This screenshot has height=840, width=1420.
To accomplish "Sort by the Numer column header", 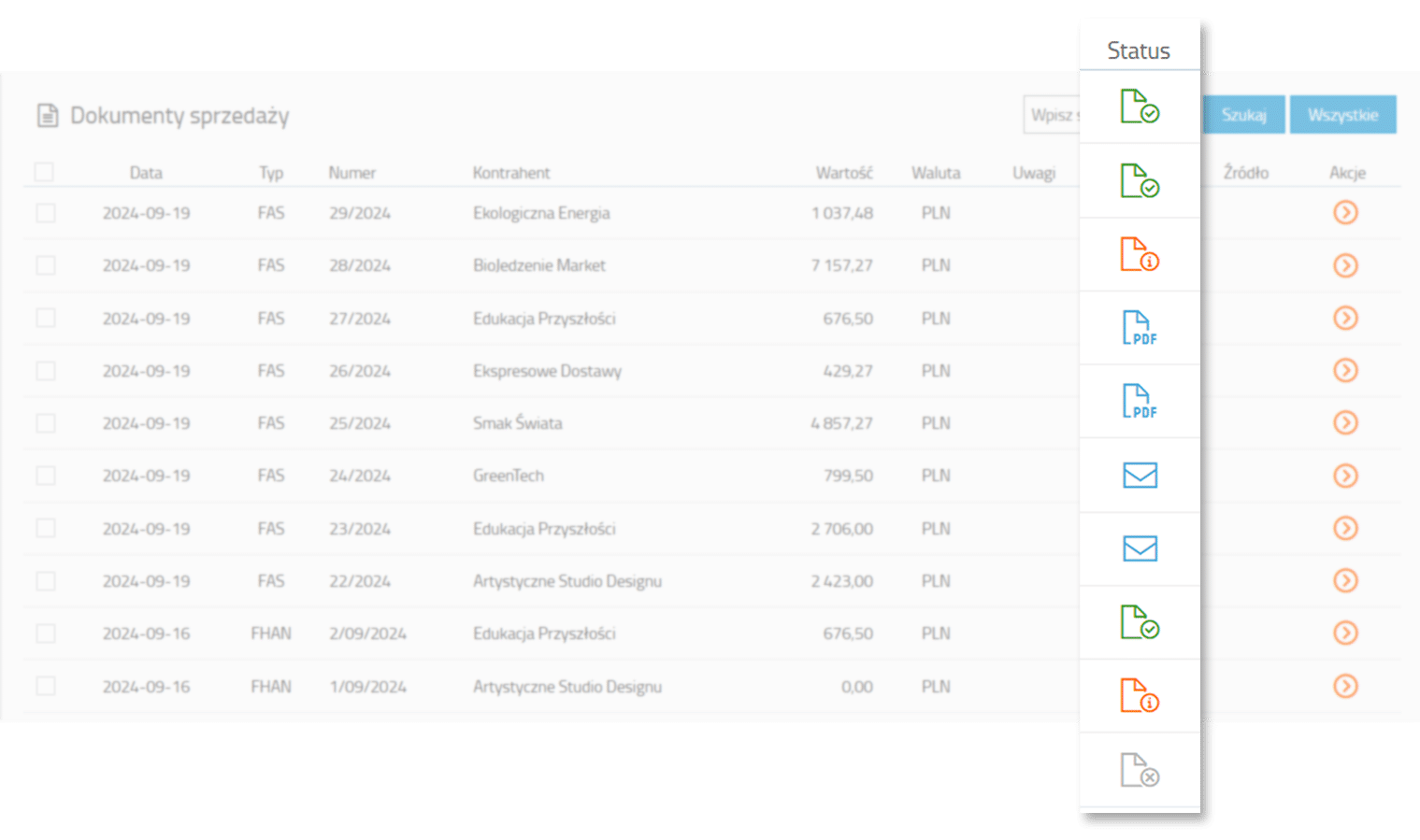I will pos(351,173).
